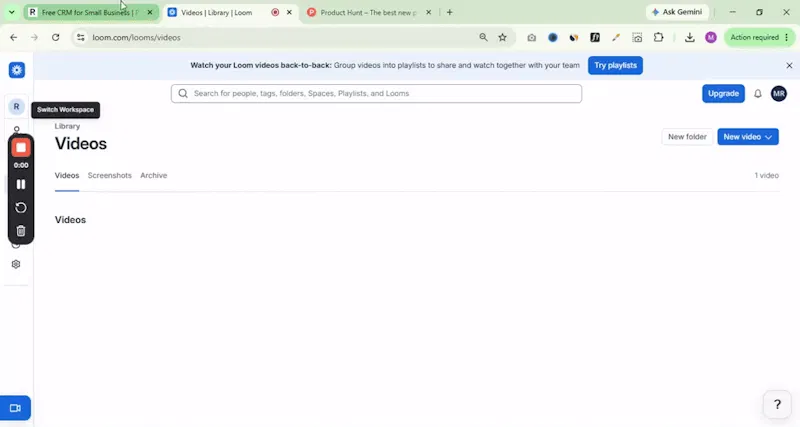This screenshot has height=427, width=800.
Task: Open MR profile avatar menu
Action: tap(779, 94)
